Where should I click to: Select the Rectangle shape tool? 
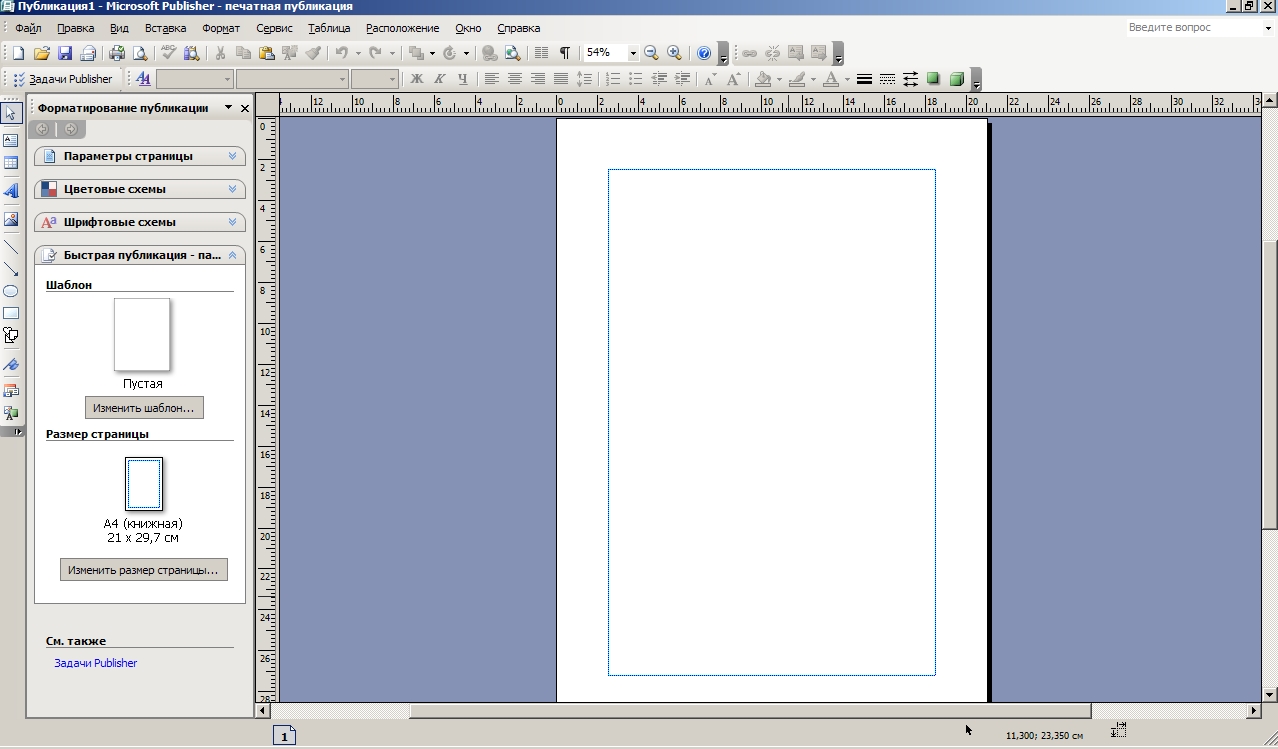pyautogui.click(x=11, y=313)
